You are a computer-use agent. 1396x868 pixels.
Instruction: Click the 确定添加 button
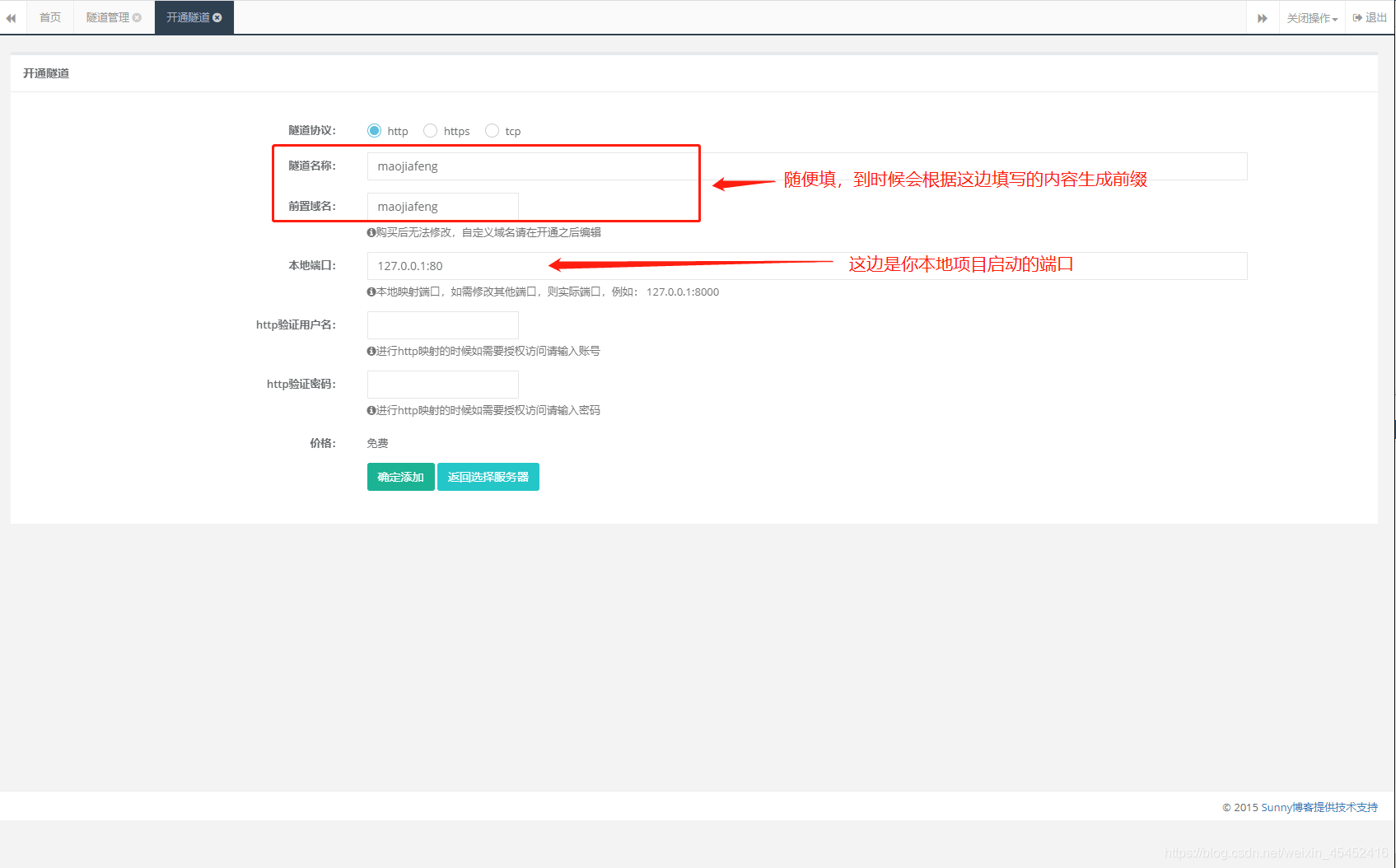[401, 477]
